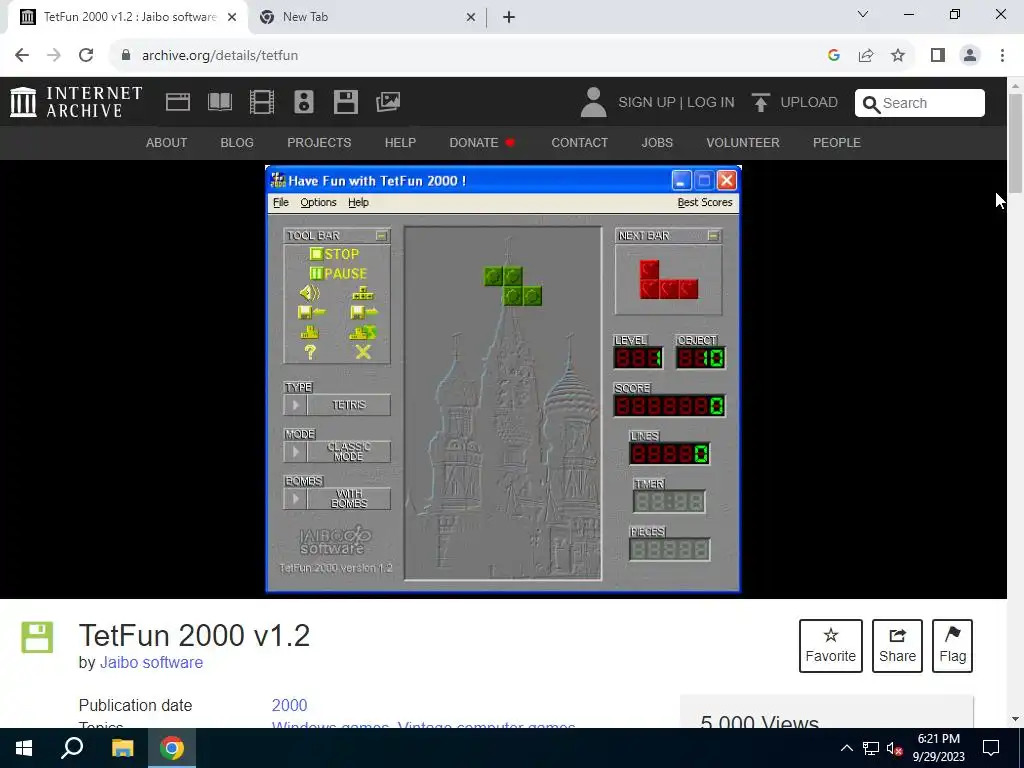Open a new browser tab with plus
1024x768 pixels.
509,17
